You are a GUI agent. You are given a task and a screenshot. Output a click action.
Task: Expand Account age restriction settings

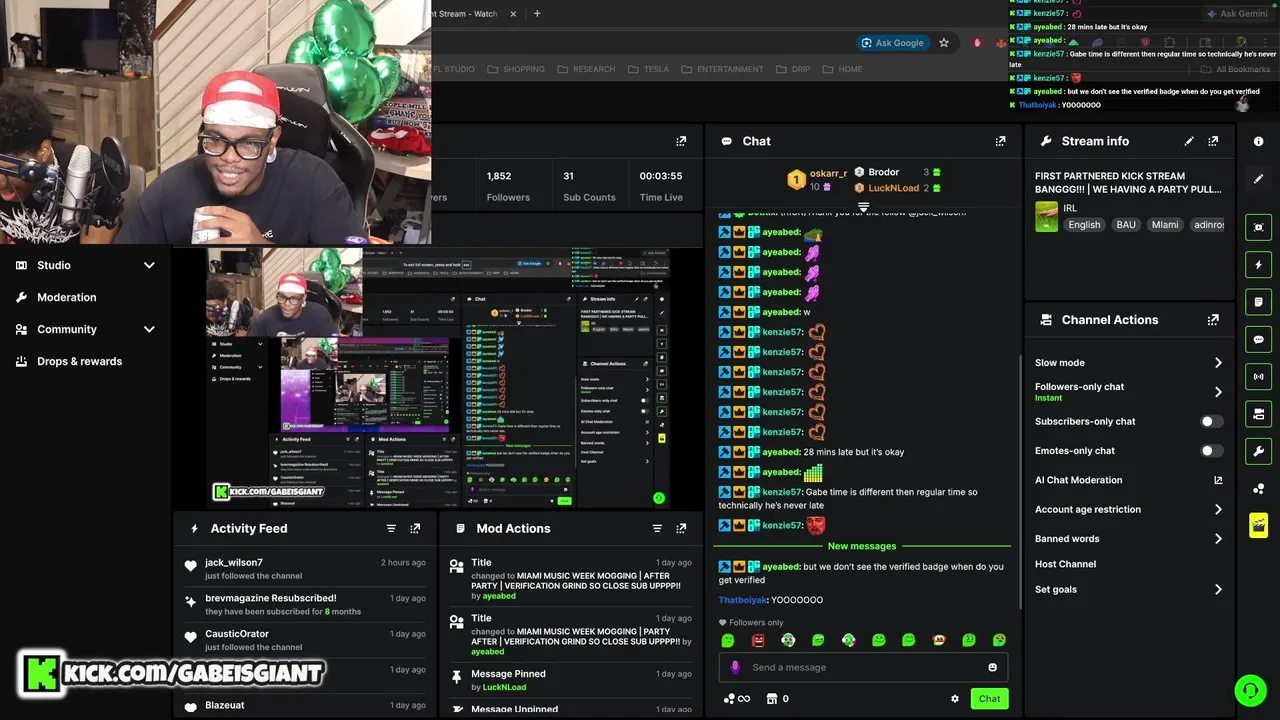pos(1218,509)
